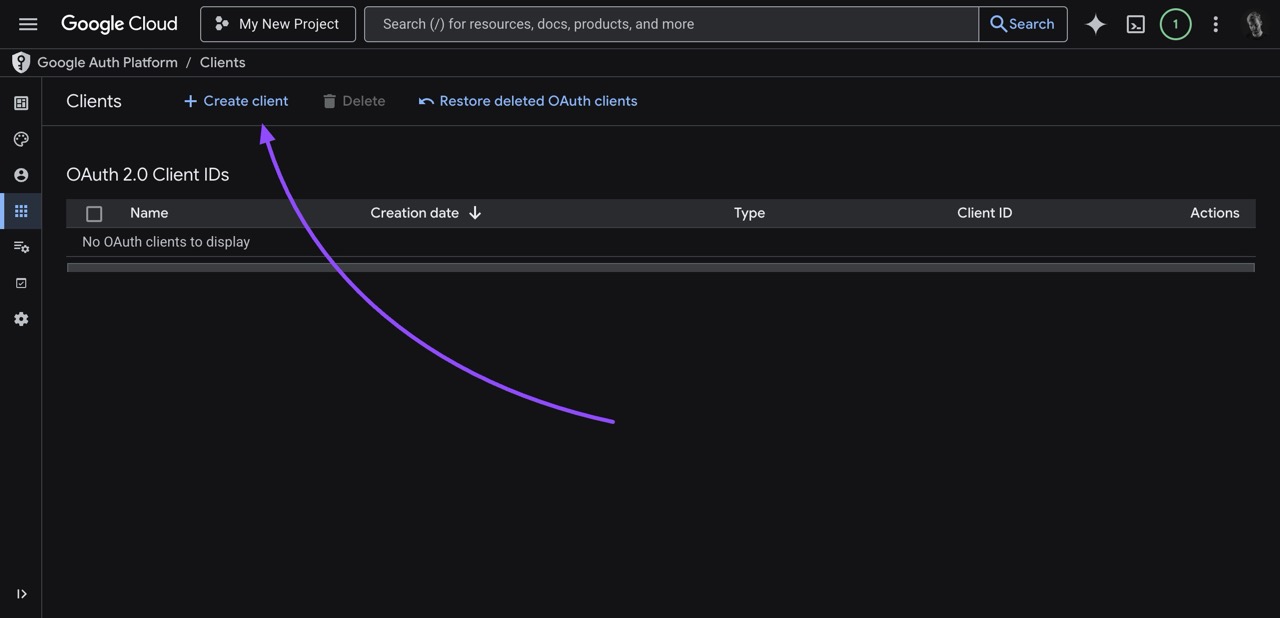Screen dimensions: 1280x618
Task: Select the highlighted Clients grid icon
Action: (x=20, y=210)
